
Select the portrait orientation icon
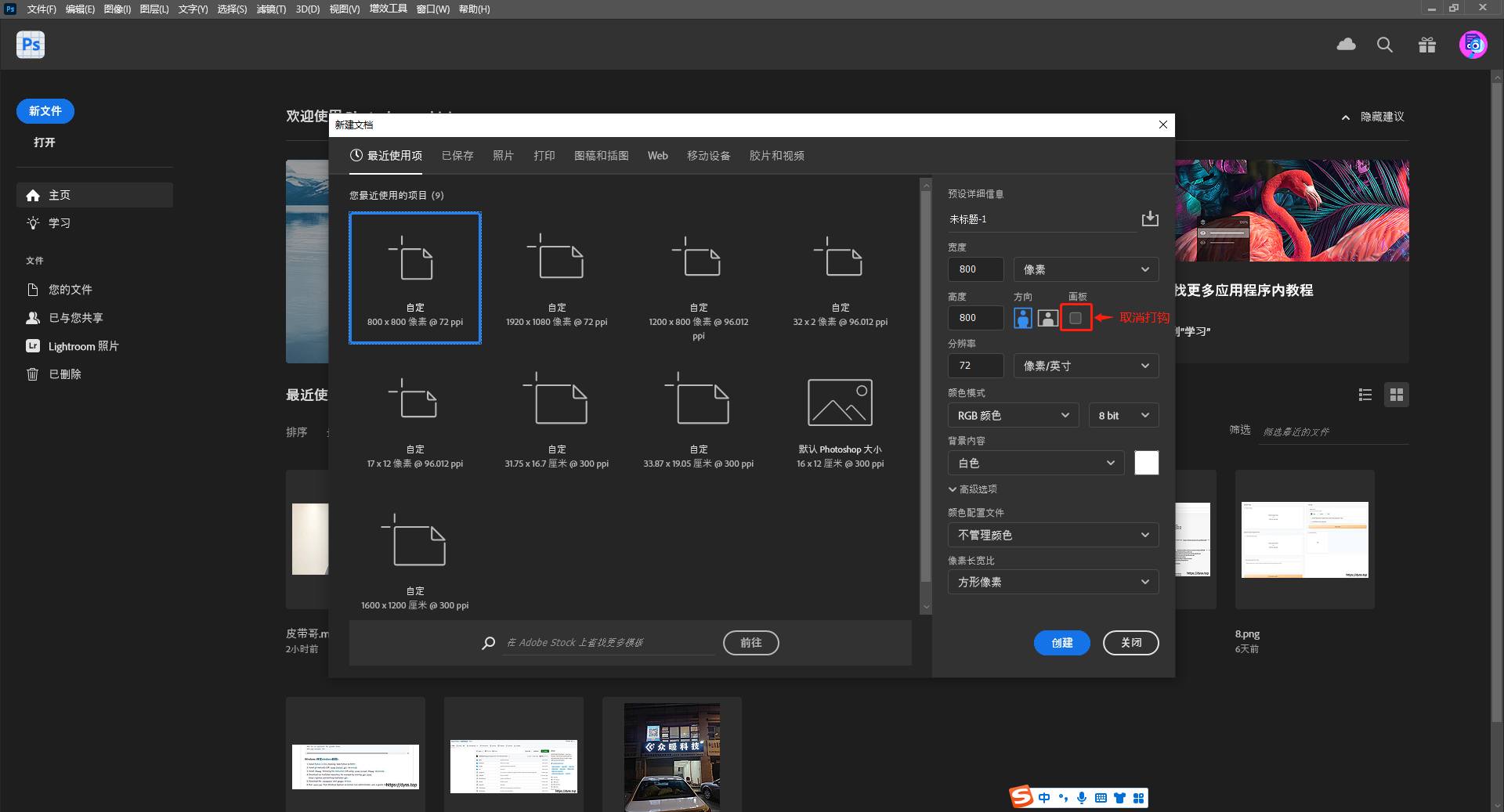point(1023,318)
